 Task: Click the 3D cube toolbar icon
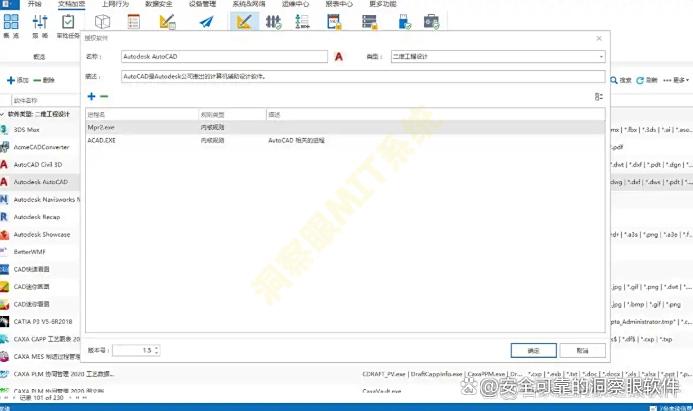click(103, 22)
